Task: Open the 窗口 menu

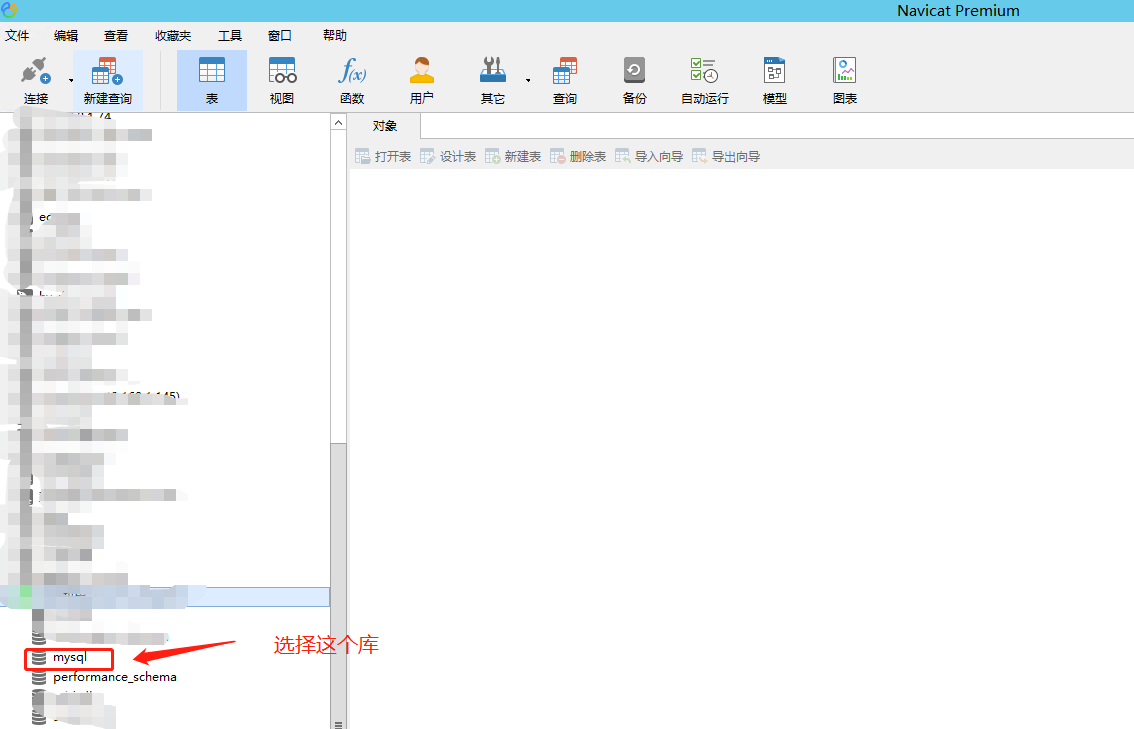Action: tap(280, 35)
